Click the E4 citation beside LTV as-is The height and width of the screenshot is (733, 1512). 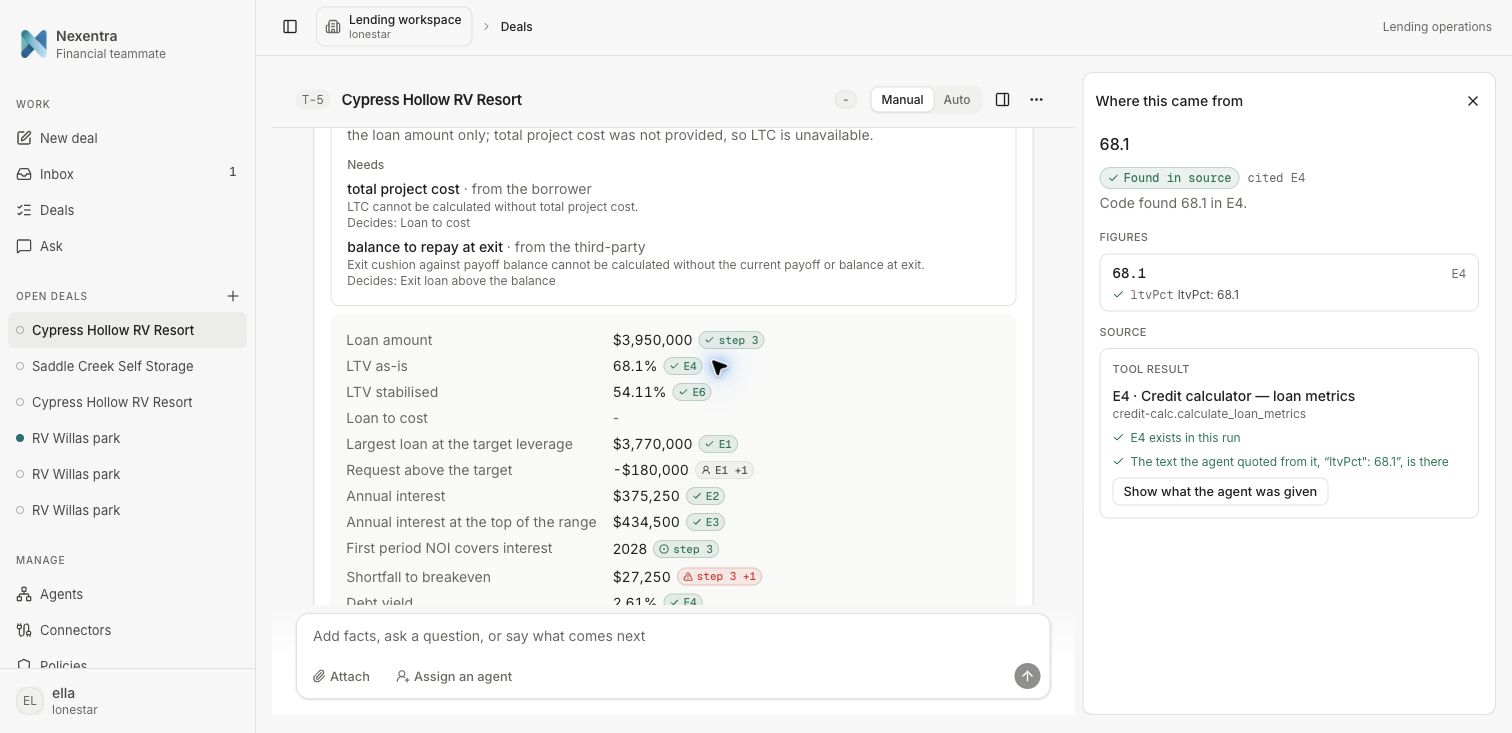(684, 366)
